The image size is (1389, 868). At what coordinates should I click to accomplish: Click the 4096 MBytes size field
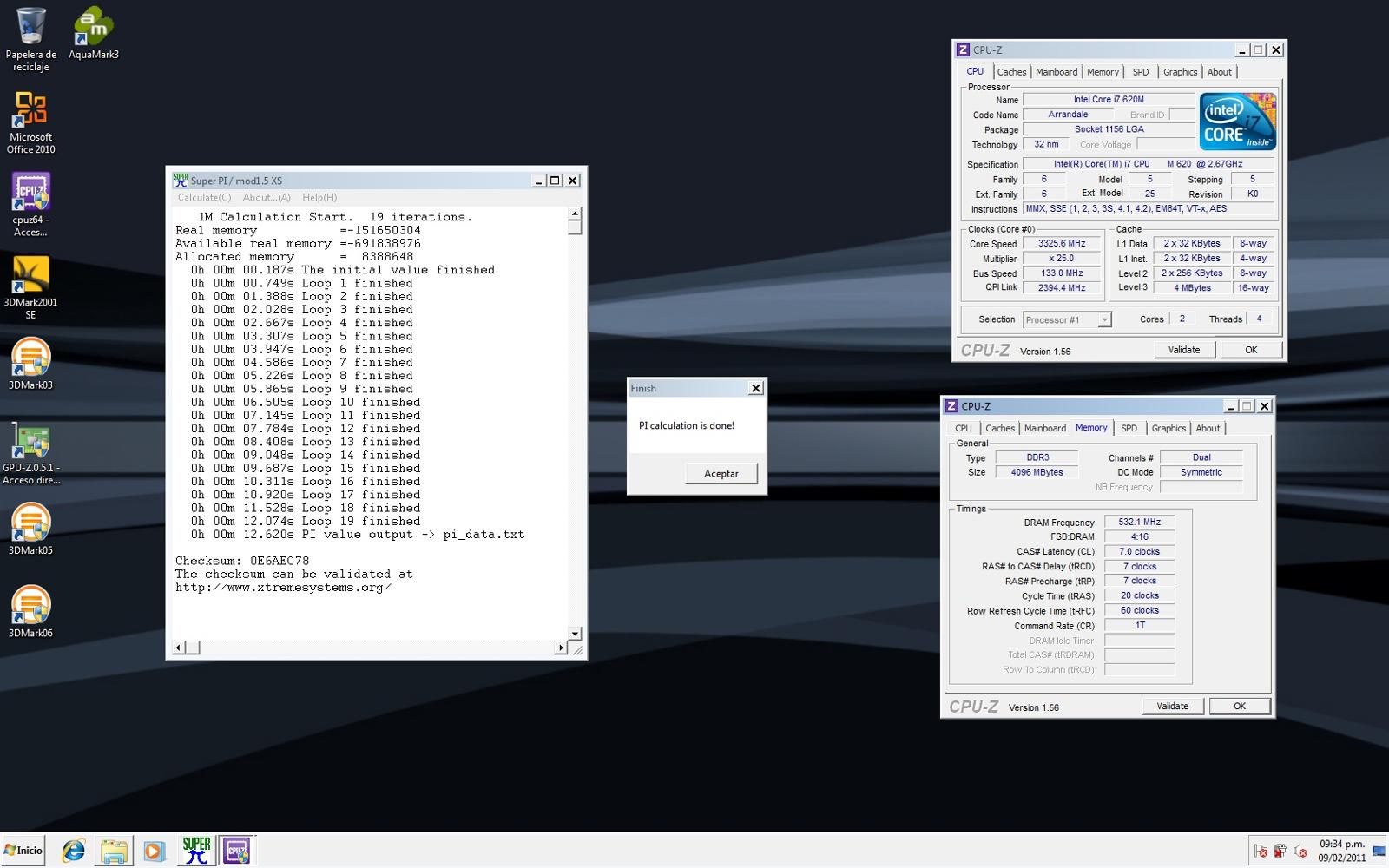pos(1037,472)
